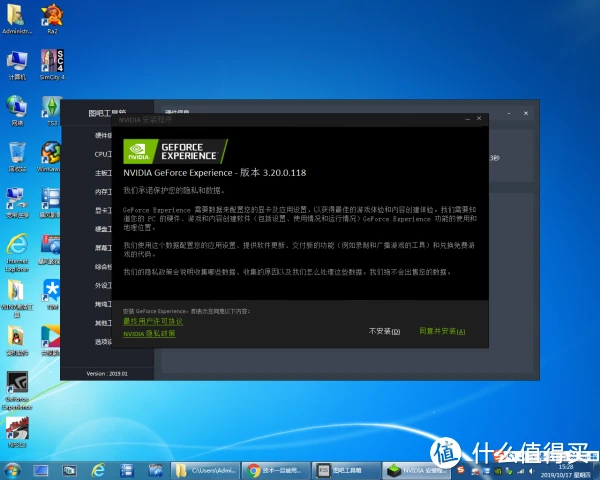Select 硬件信息 in 图吧工具箱 sidebar
The image size is (600, 480).
click(103, 135)
